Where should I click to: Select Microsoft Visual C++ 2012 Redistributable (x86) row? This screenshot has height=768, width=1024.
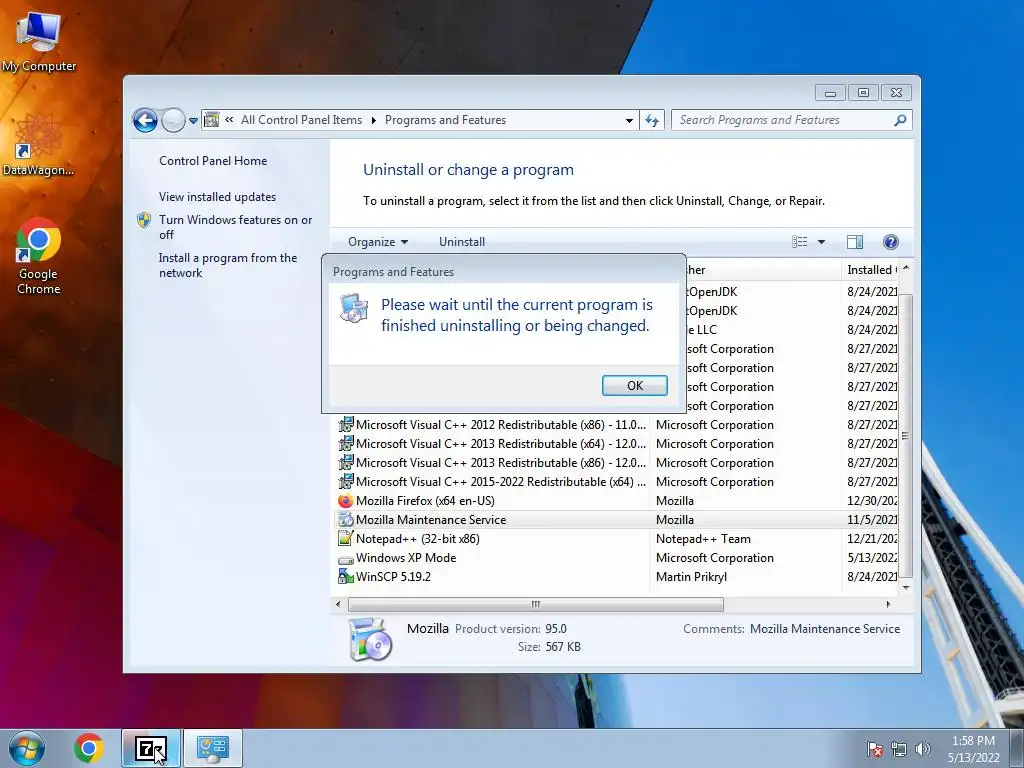tap(617, 424)
